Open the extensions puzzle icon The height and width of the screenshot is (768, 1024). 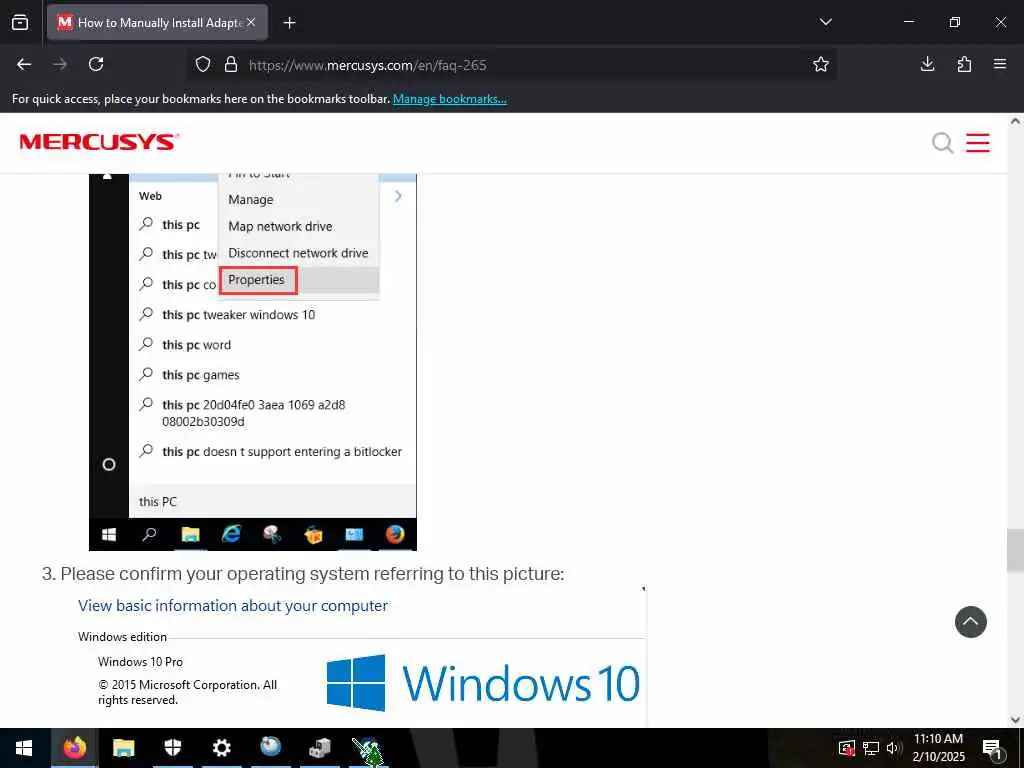(x=964, y=65)
